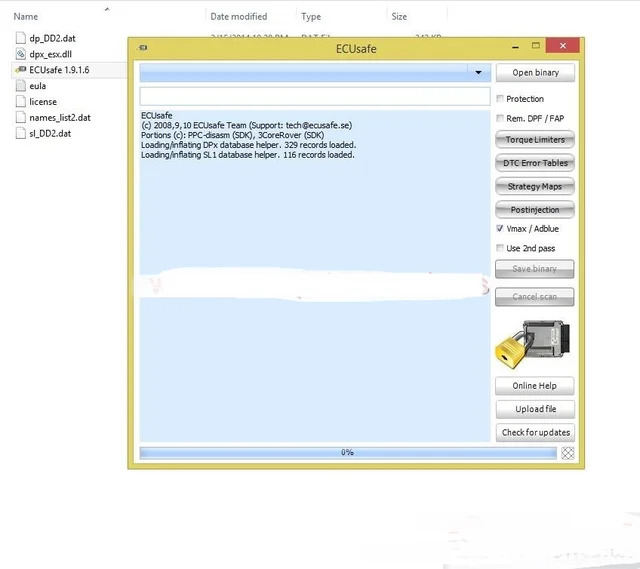
Task: Maximize the ECUsafe window
Action: pos(536,46)
